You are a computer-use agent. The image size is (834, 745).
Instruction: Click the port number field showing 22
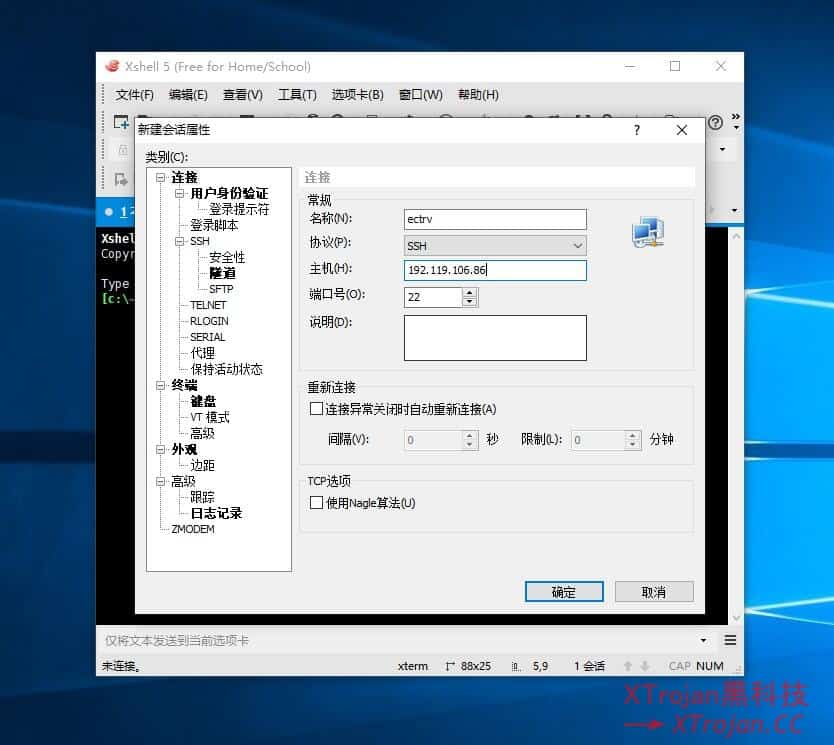(433, 297)
